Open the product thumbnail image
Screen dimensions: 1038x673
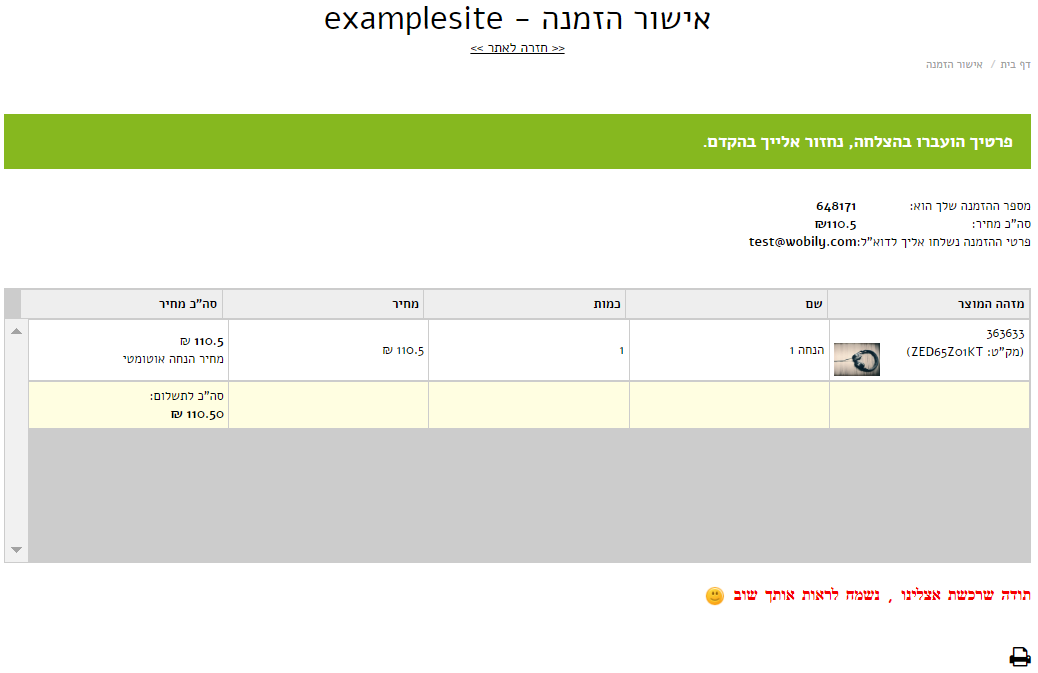pyautogui.click(x=857, y=359)
